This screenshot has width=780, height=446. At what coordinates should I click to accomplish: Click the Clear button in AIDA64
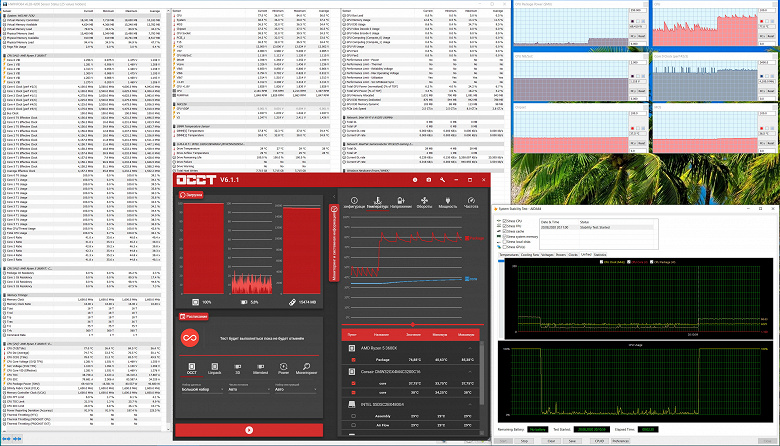(551, 441)
